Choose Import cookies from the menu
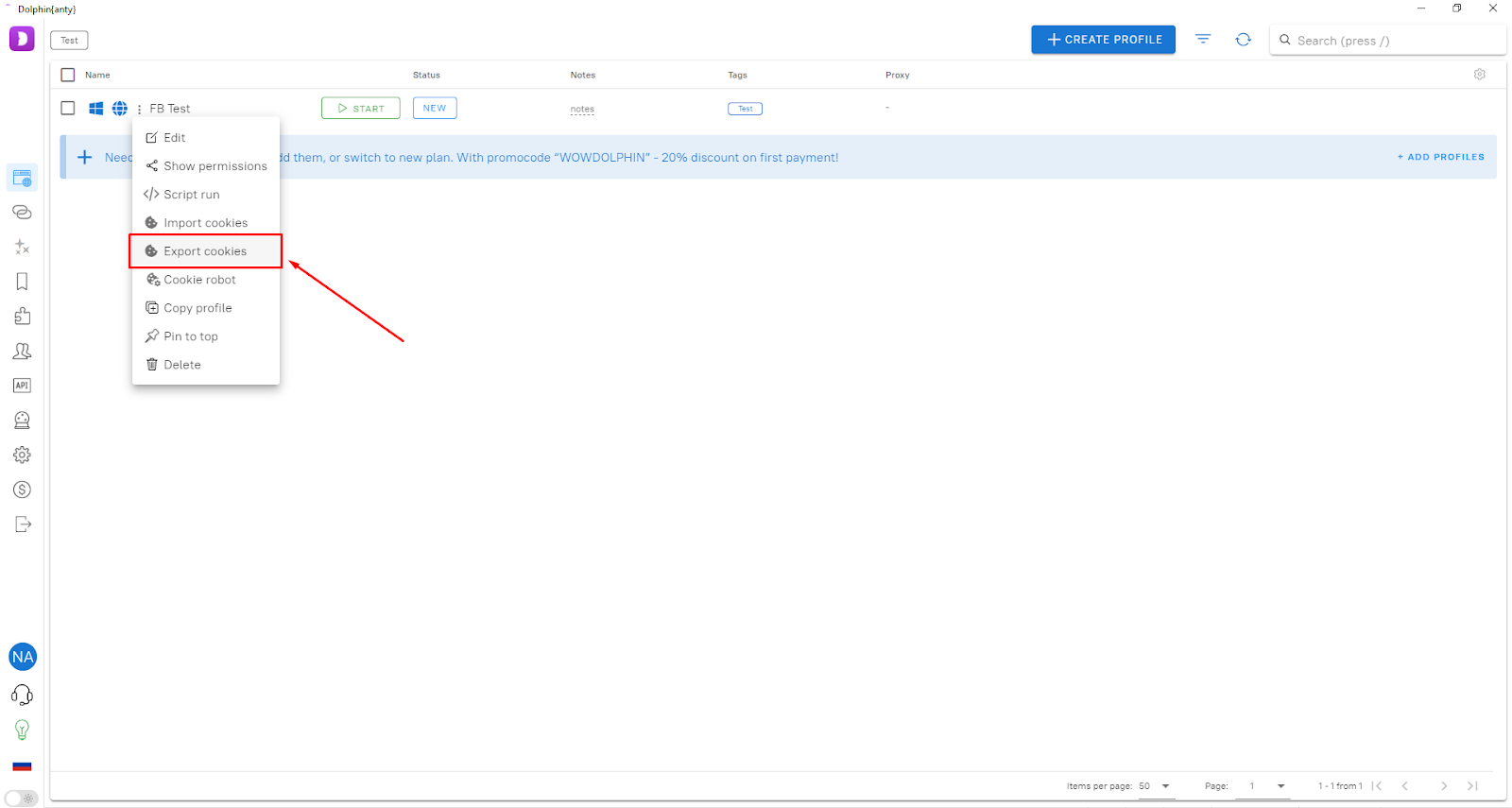 (x=206, y=222)
